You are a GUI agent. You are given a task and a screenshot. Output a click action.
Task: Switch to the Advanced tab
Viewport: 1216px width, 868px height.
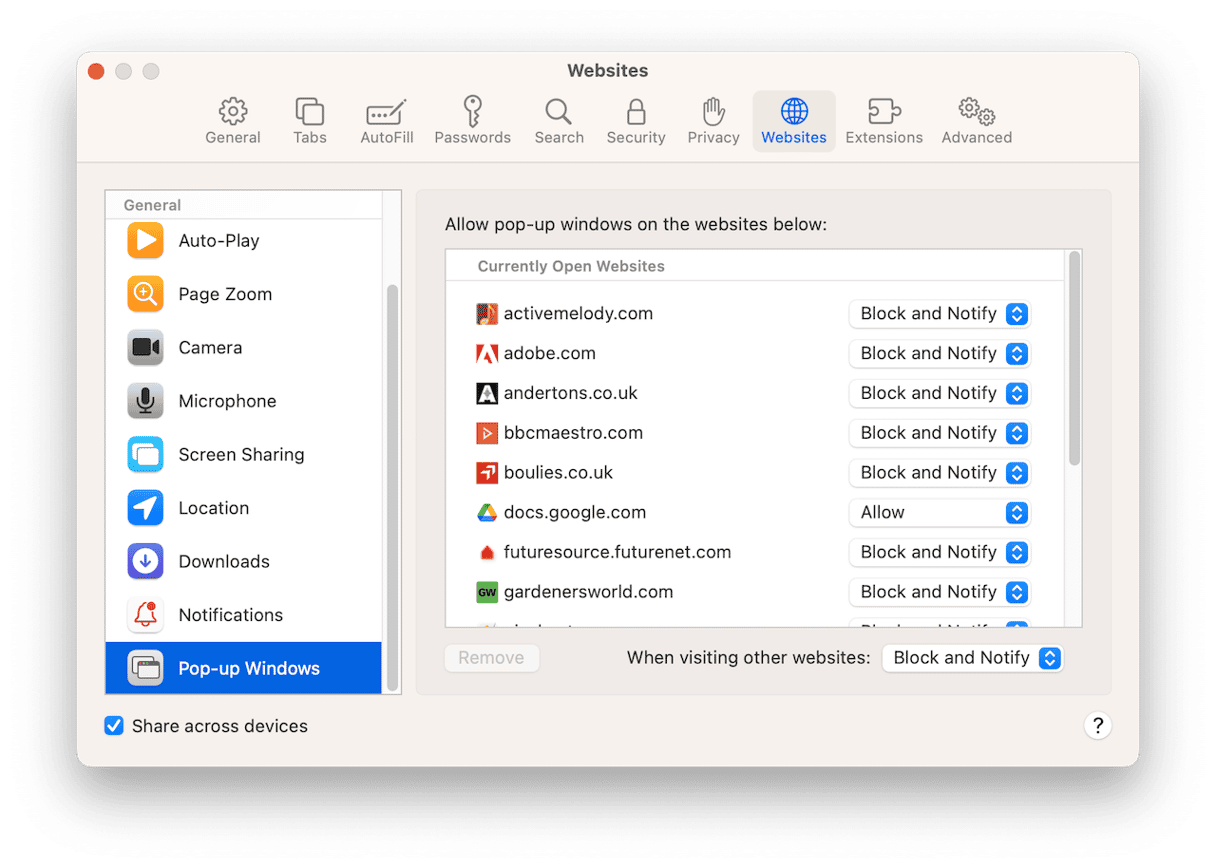[x=976, y=122]
